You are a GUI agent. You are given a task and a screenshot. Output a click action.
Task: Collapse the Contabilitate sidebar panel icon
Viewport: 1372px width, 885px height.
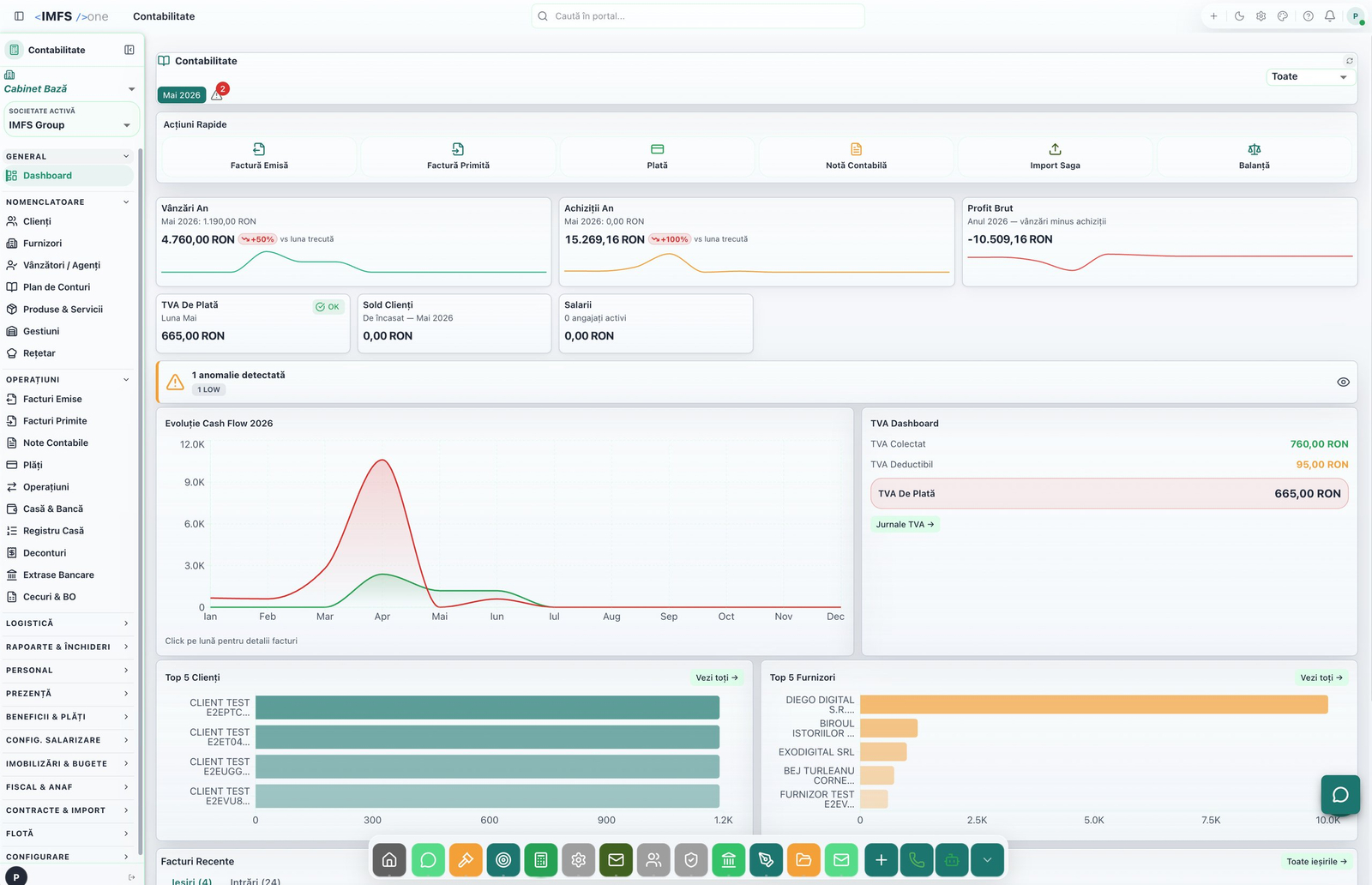(129, 50)
